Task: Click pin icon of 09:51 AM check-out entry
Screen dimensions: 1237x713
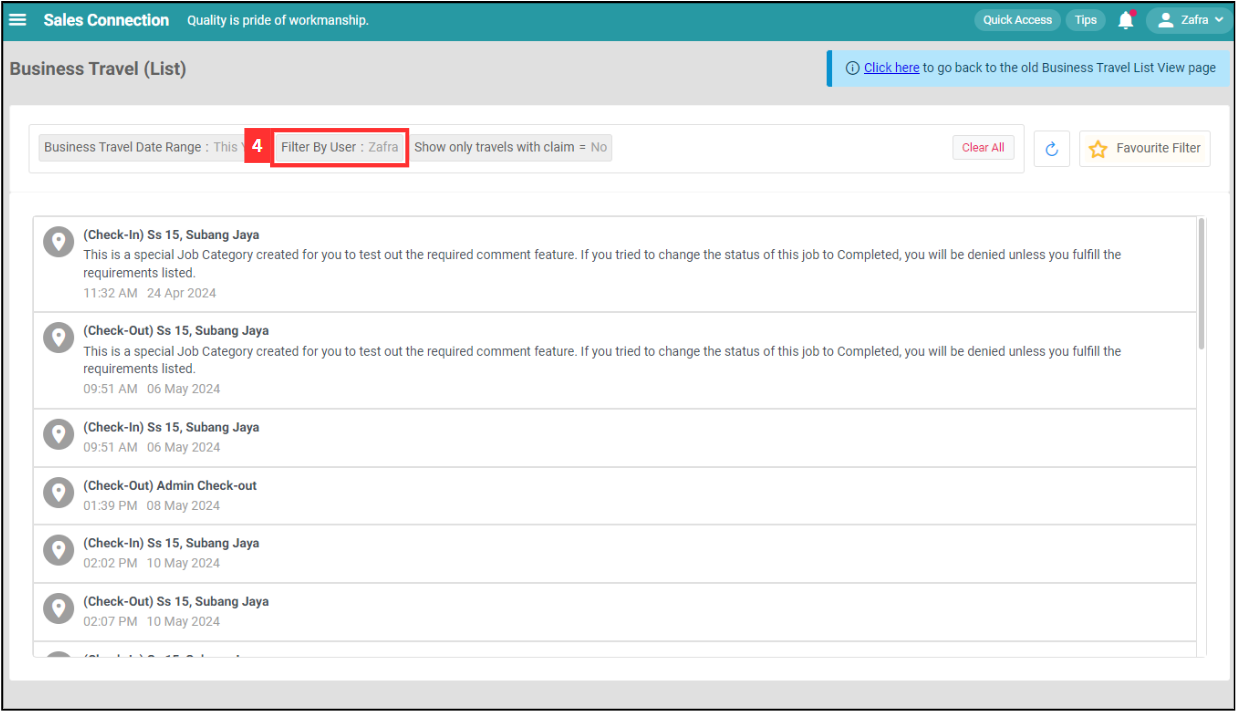Action: [59, 337]
